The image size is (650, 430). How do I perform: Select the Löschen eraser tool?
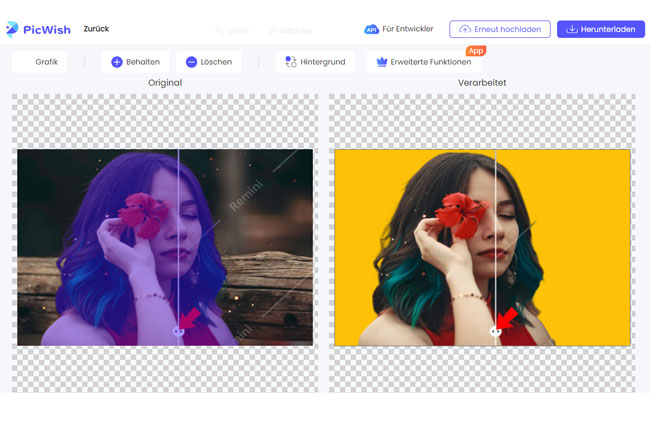tap(209, 62)
